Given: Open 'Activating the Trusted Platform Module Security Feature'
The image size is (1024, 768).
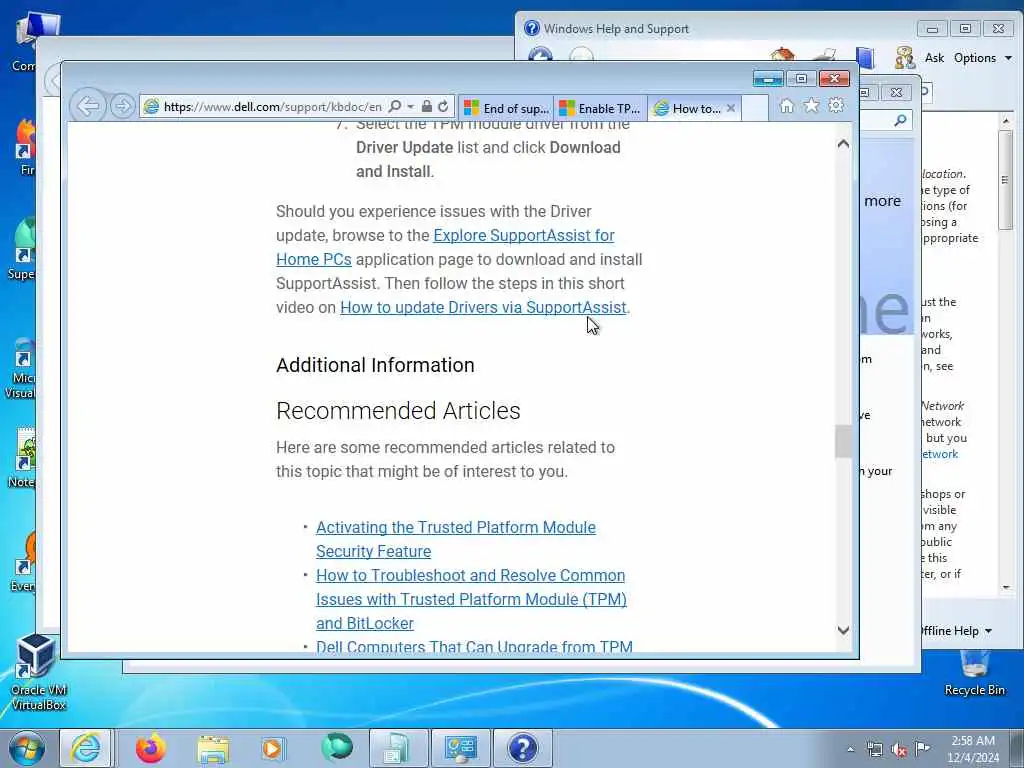Looking at the screenshot, I should (456, 539).
